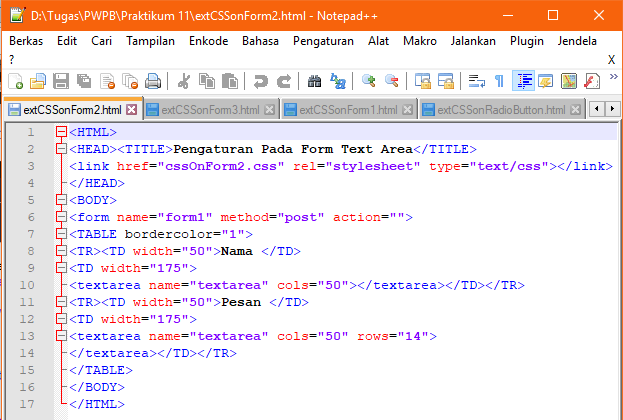Print the current document

coord(153,81)
